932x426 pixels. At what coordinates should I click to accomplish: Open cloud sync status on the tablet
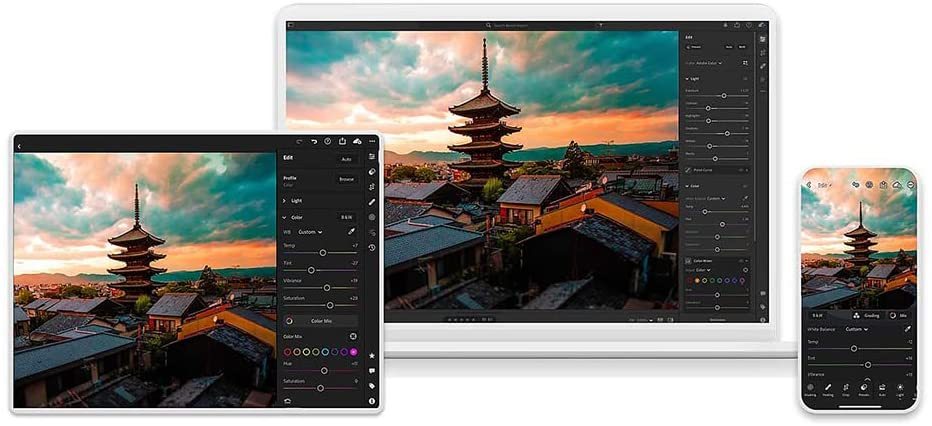pos(357,143)
